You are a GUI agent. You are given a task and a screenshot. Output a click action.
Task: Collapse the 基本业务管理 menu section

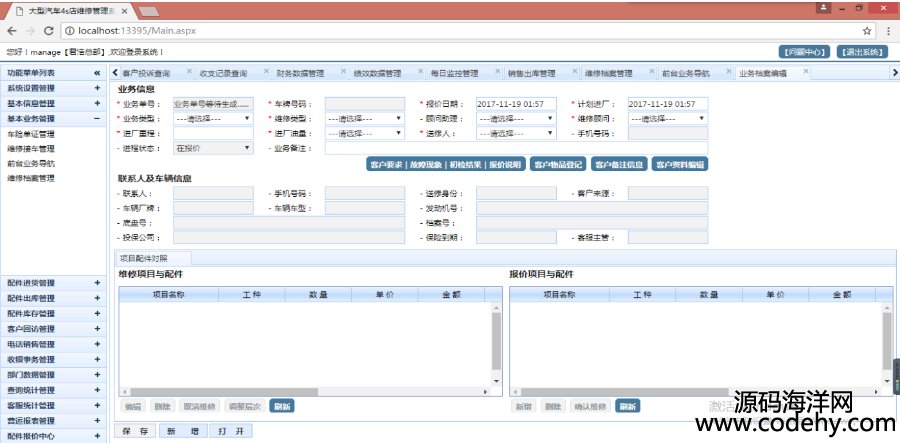[97, 118]
